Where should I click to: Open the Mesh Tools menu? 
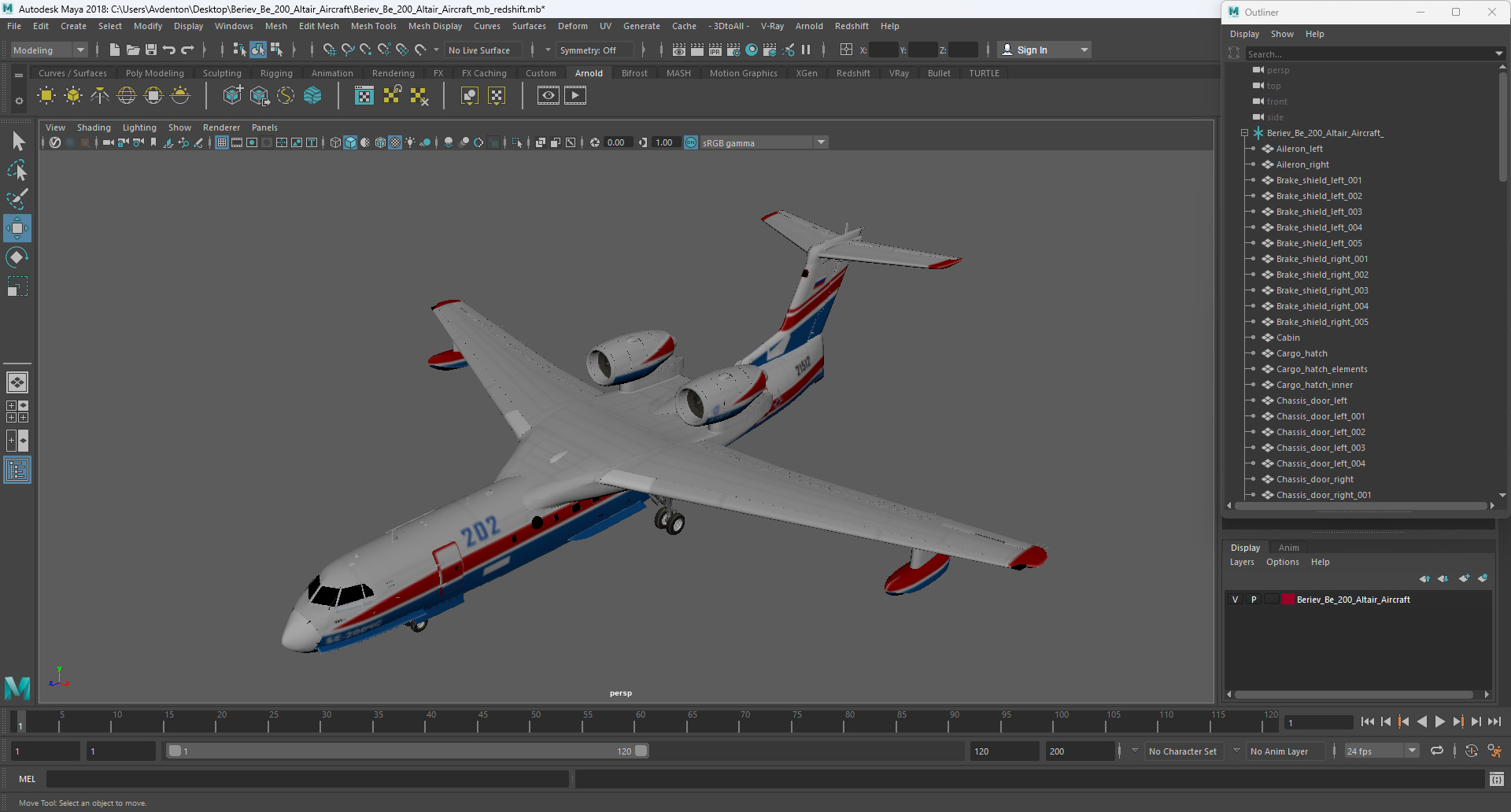coord(373,26)
